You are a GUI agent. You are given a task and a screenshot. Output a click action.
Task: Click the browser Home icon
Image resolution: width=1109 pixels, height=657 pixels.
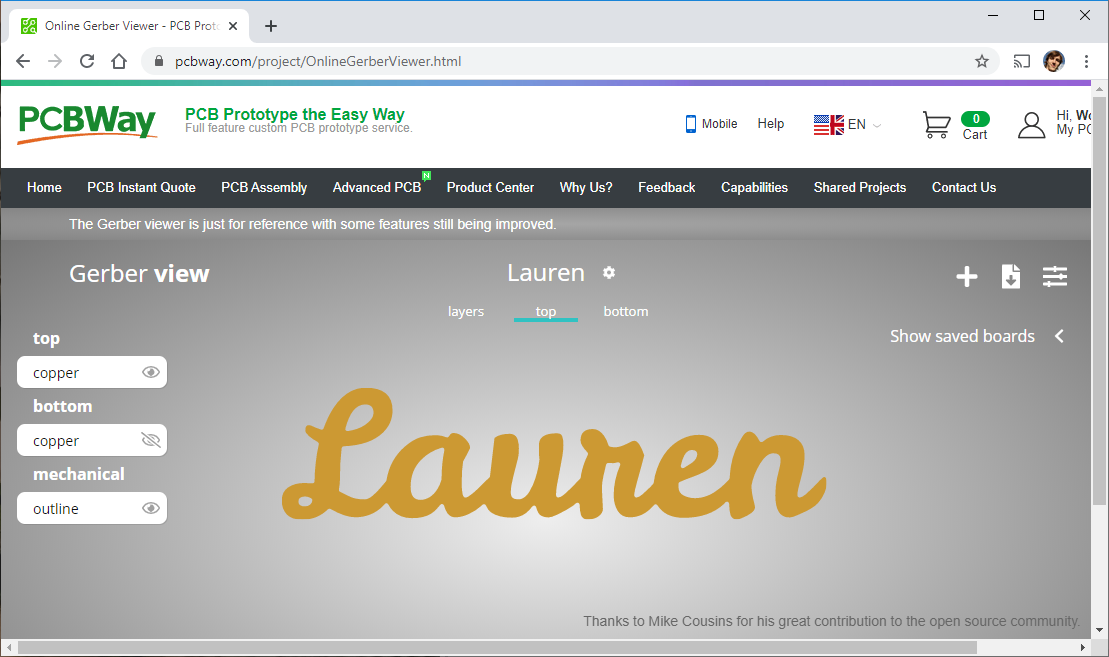119,62
